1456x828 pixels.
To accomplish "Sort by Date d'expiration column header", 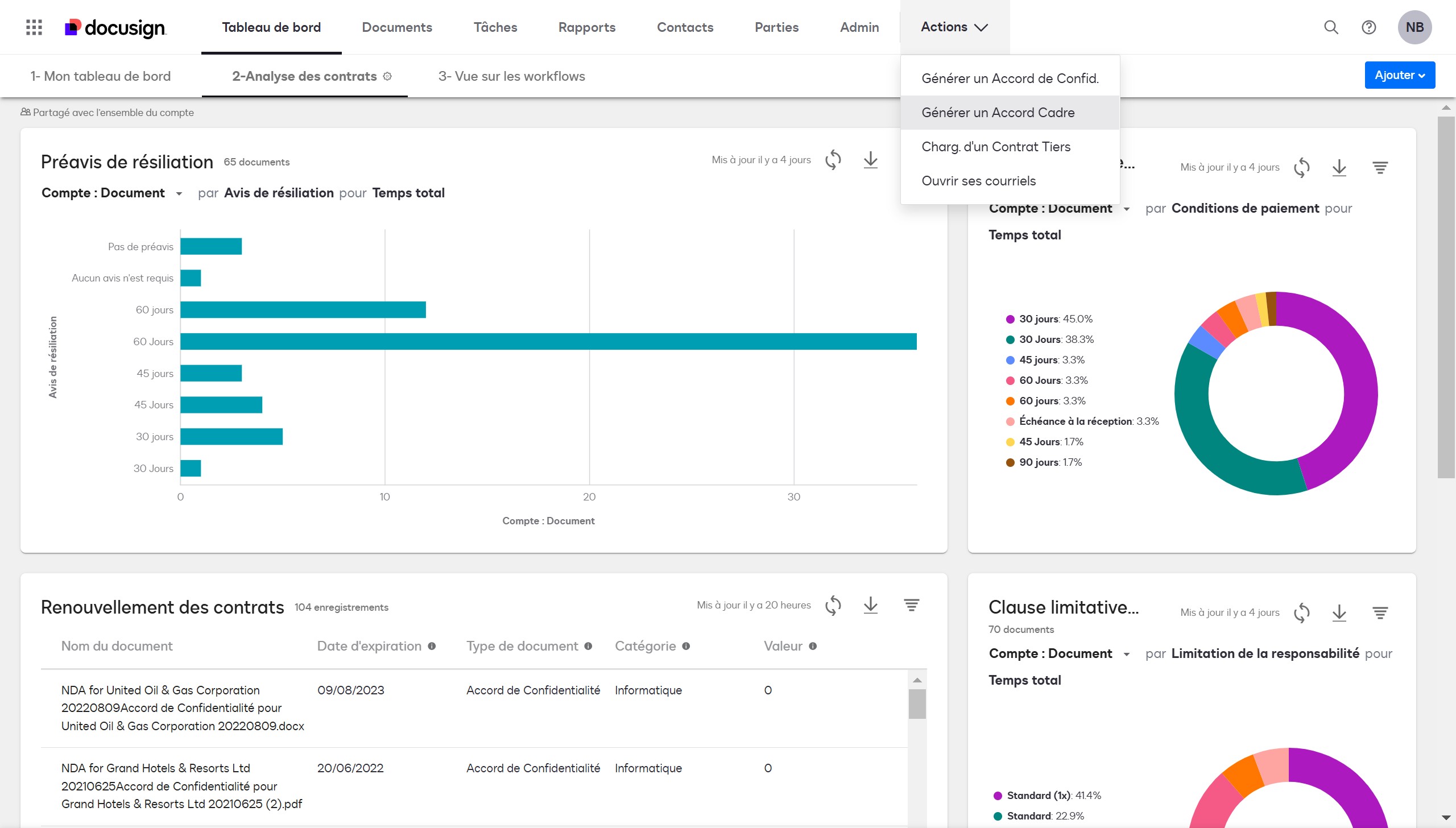I will point(369,646).
